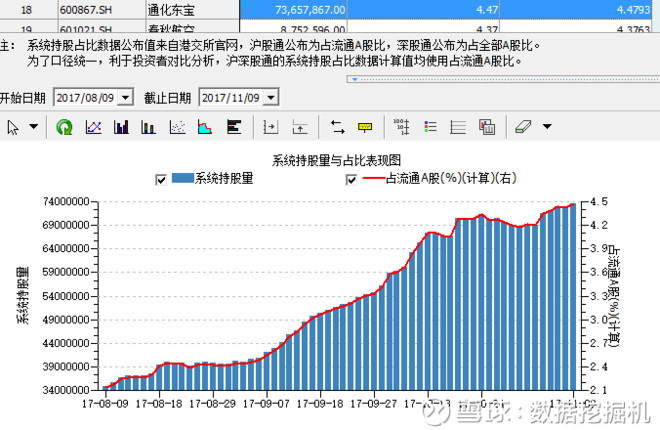The image size is (660, 430).
Task: Click the green refresh chart icon
Action: click(x=64, y=127)
